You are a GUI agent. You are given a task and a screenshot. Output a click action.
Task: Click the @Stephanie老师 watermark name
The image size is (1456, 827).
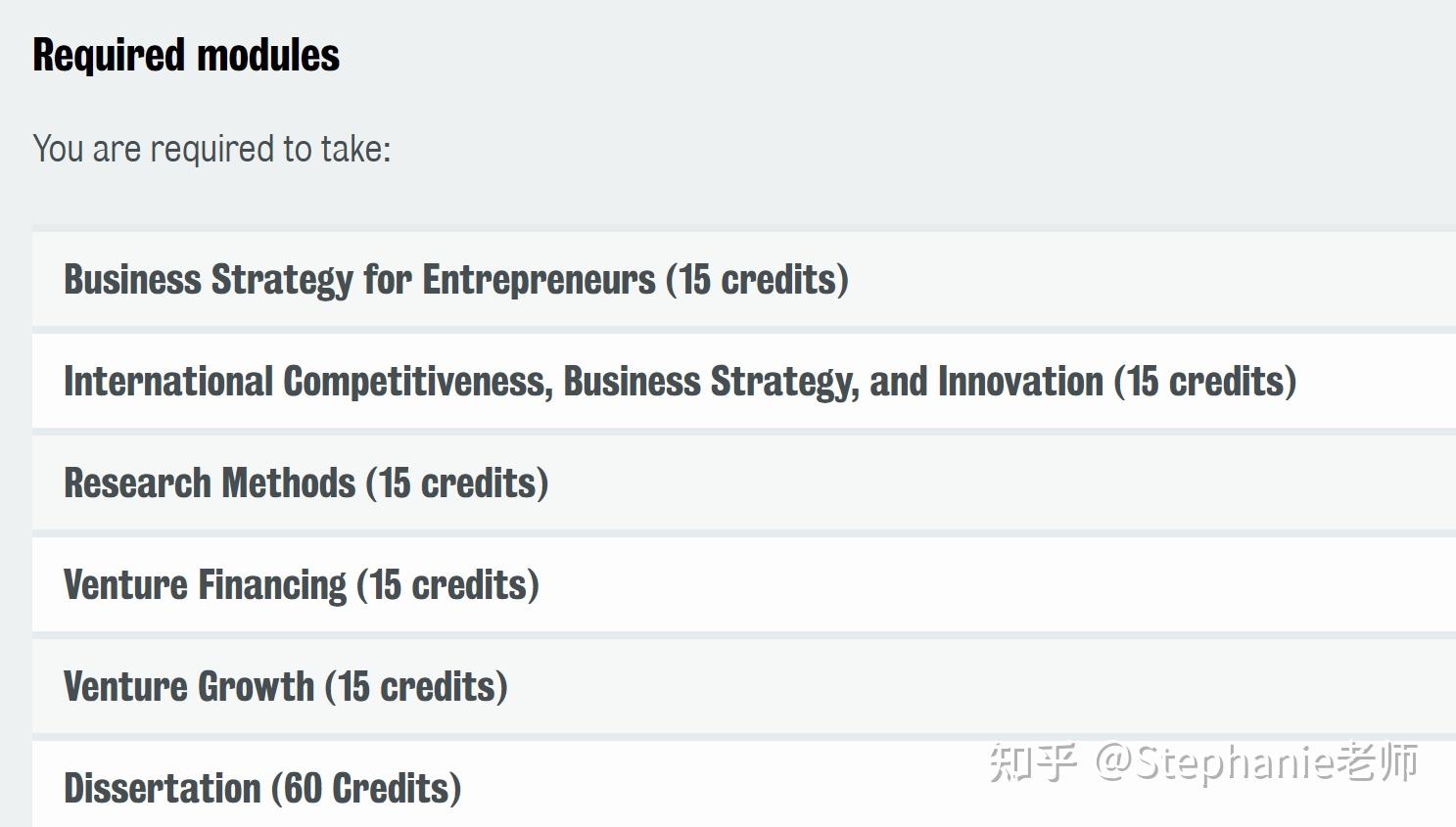(x=1257, y=762)
